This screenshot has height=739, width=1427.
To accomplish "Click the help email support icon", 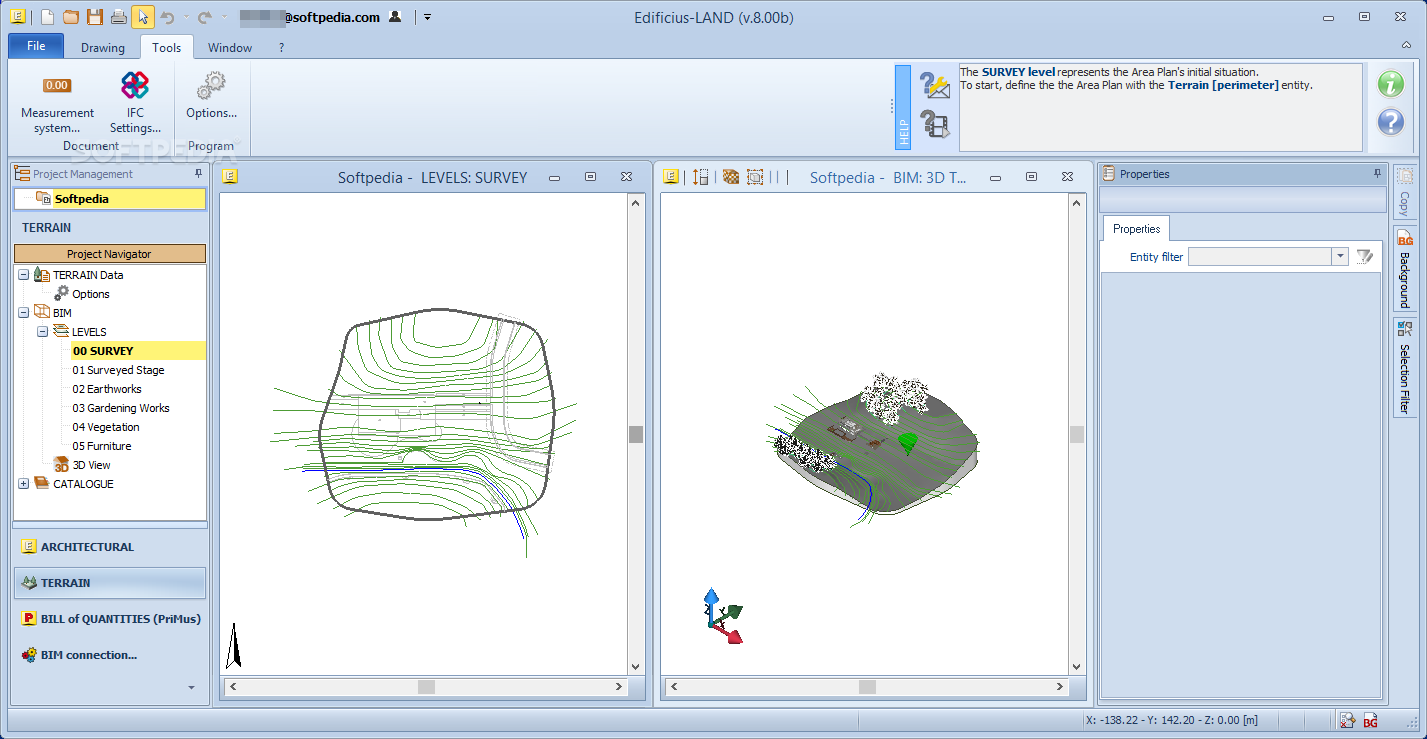I will click(x=935, y=86).
